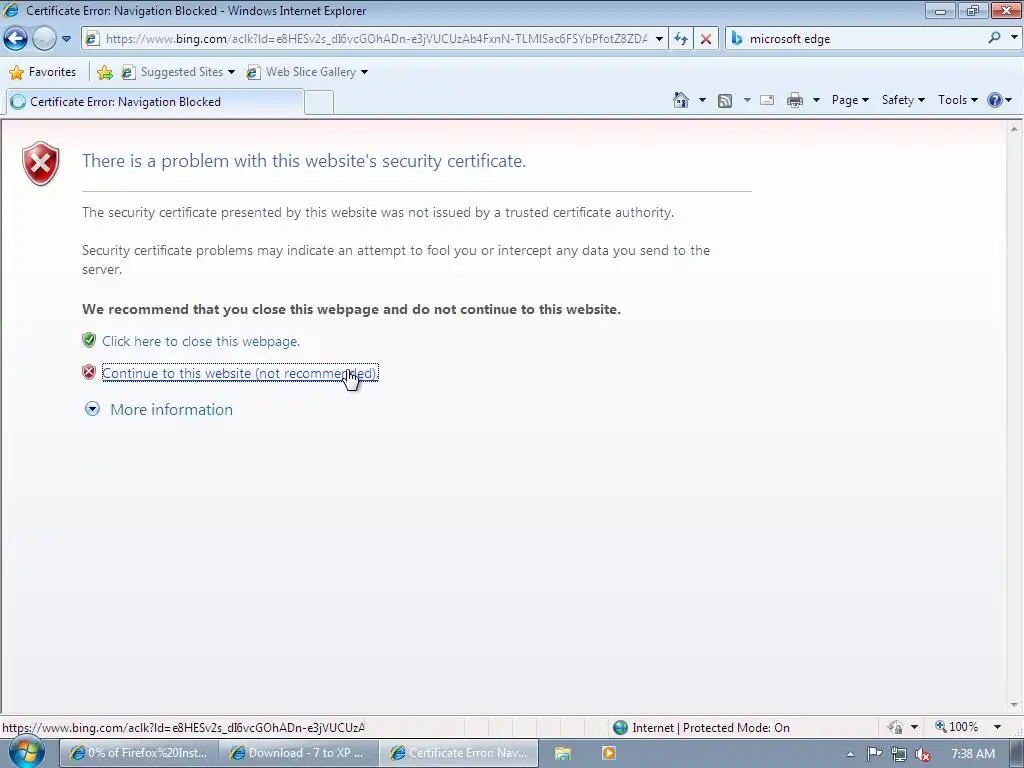Click the page icon in address bar
1024x768 pixels.
point(92,39)
